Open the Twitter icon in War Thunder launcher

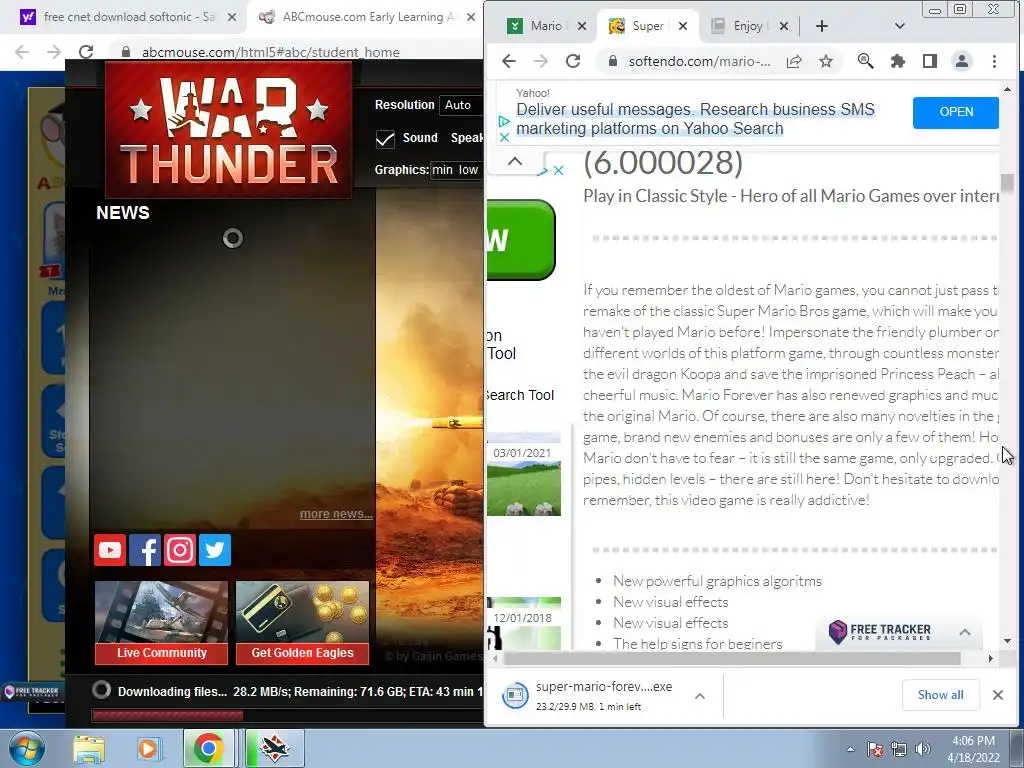pyautogui.click(x=215, y=550)
